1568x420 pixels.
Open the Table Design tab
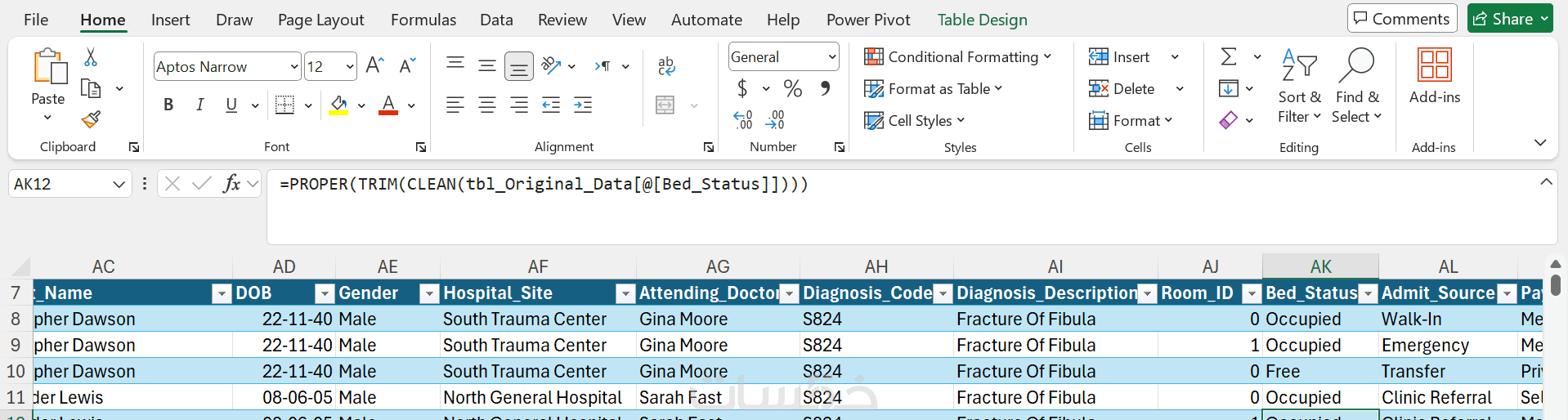tap(982, 20)
